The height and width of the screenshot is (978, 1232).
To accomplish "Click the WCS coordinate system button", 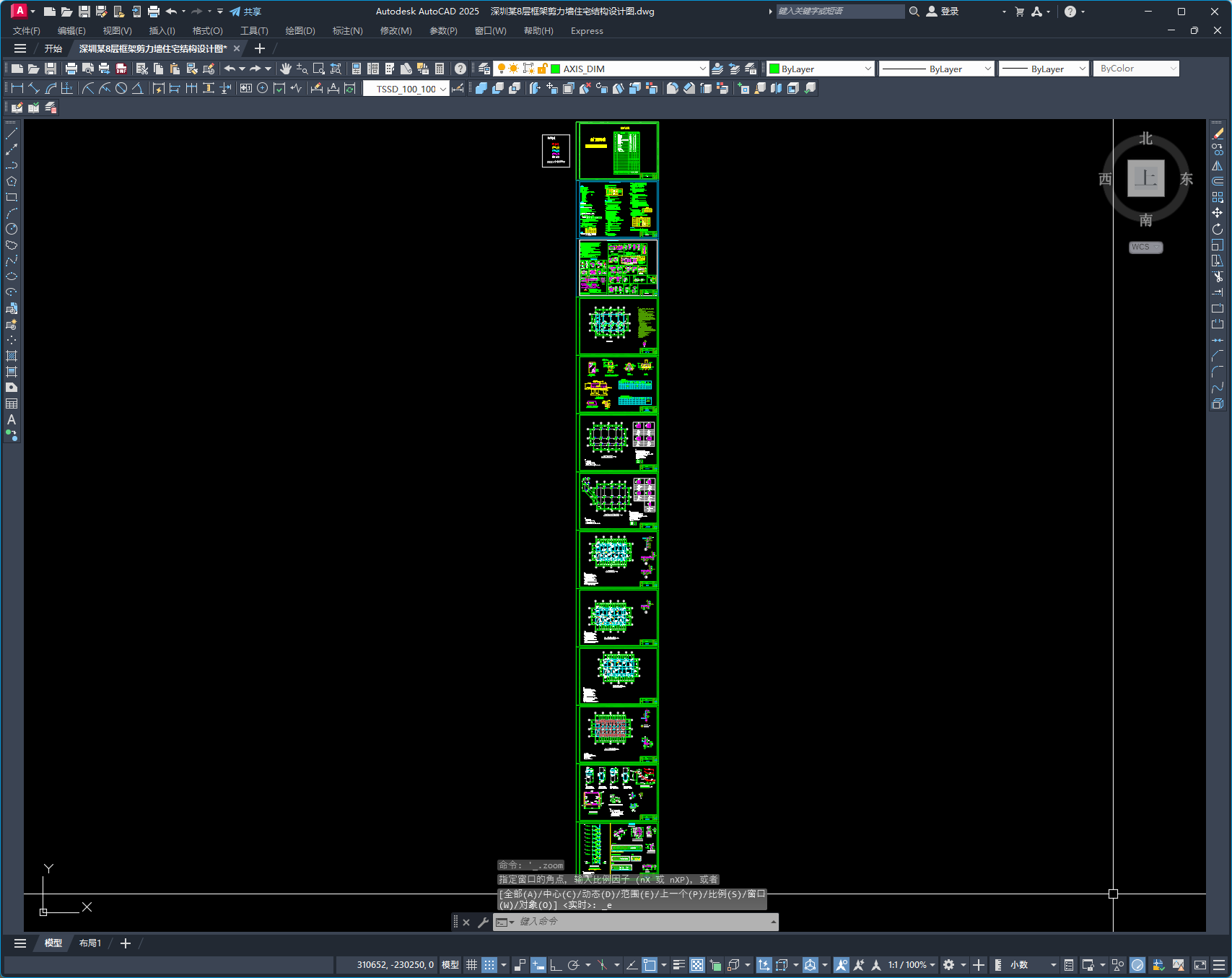I will [x=1145, y=247].
